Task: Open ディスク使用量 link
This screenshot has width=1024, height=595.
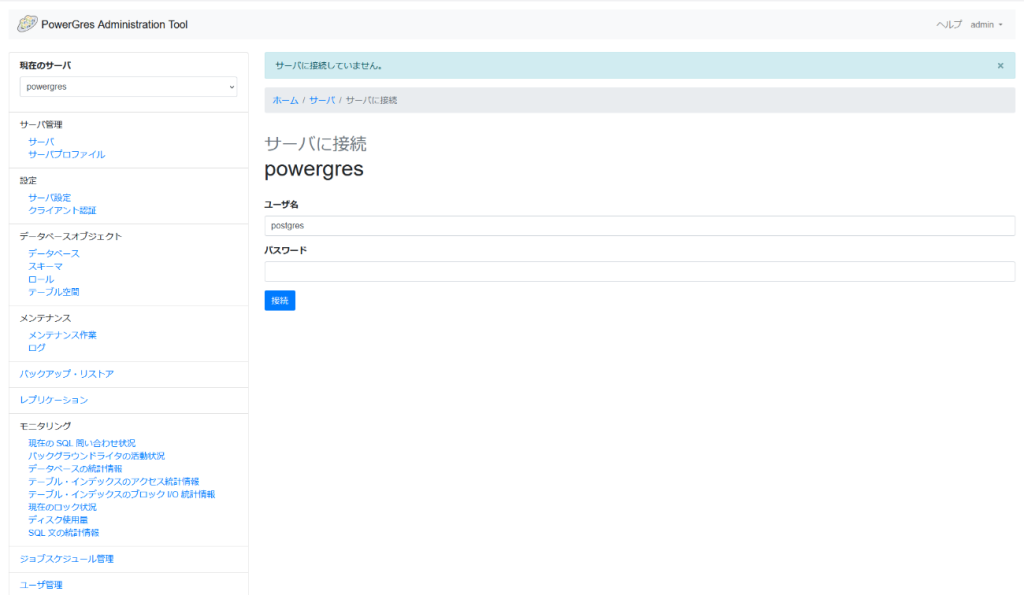Action: tap(58, 520)
